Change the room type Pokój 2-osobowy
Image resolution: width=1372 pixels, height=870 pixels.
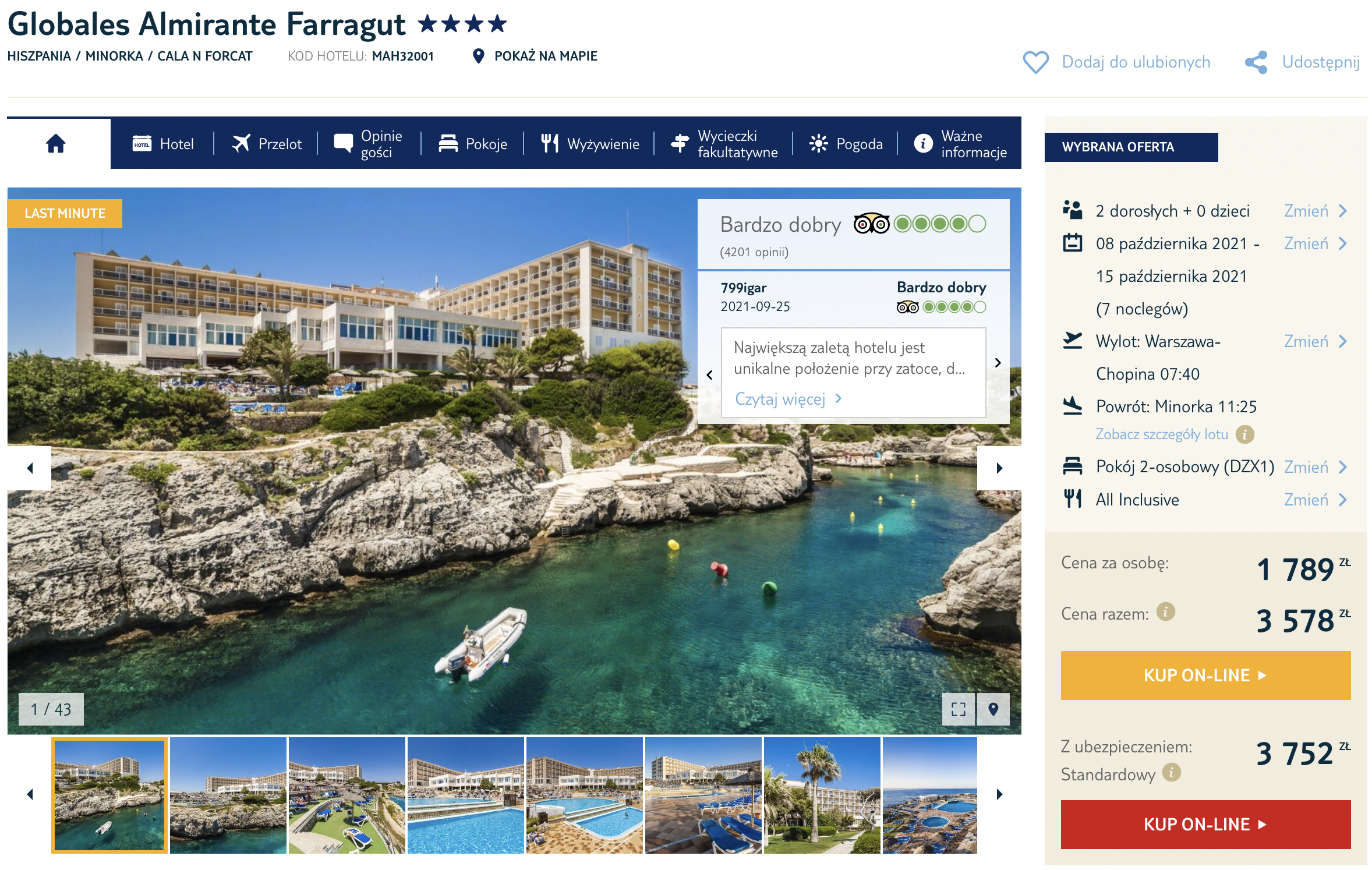click(1315, 467)
